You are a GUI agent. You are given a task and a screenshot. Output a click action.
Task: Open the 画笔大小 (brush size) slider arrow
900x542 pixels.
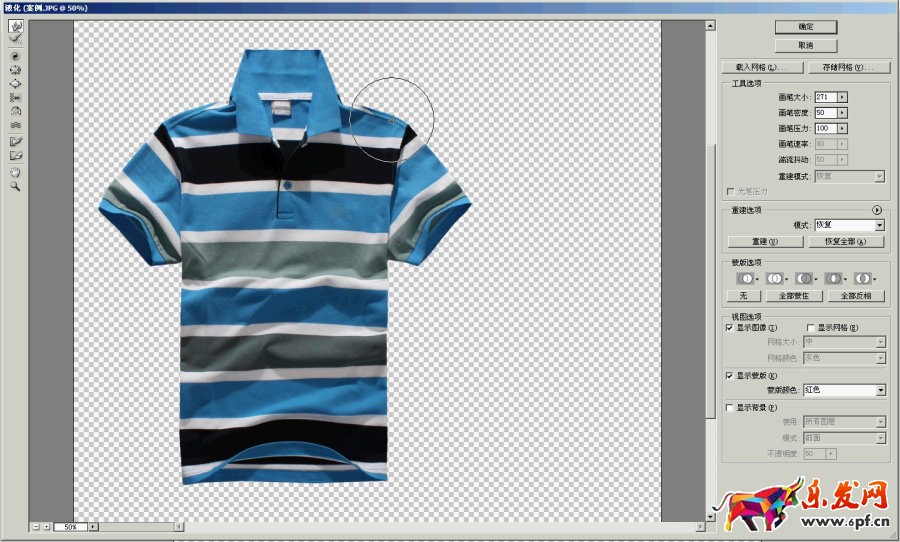pyautogui.click(x=843, y=97)
